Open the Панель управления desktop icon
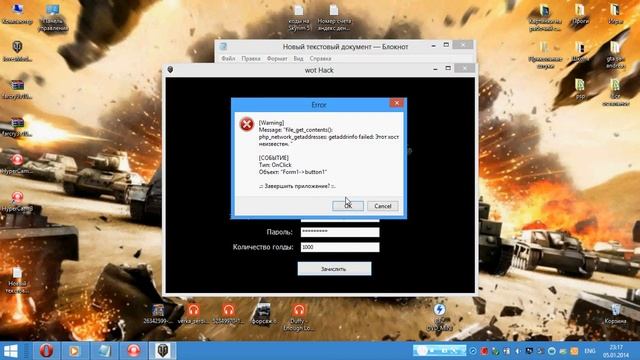This screenshot has width=640, height=360. click(53, 17)
